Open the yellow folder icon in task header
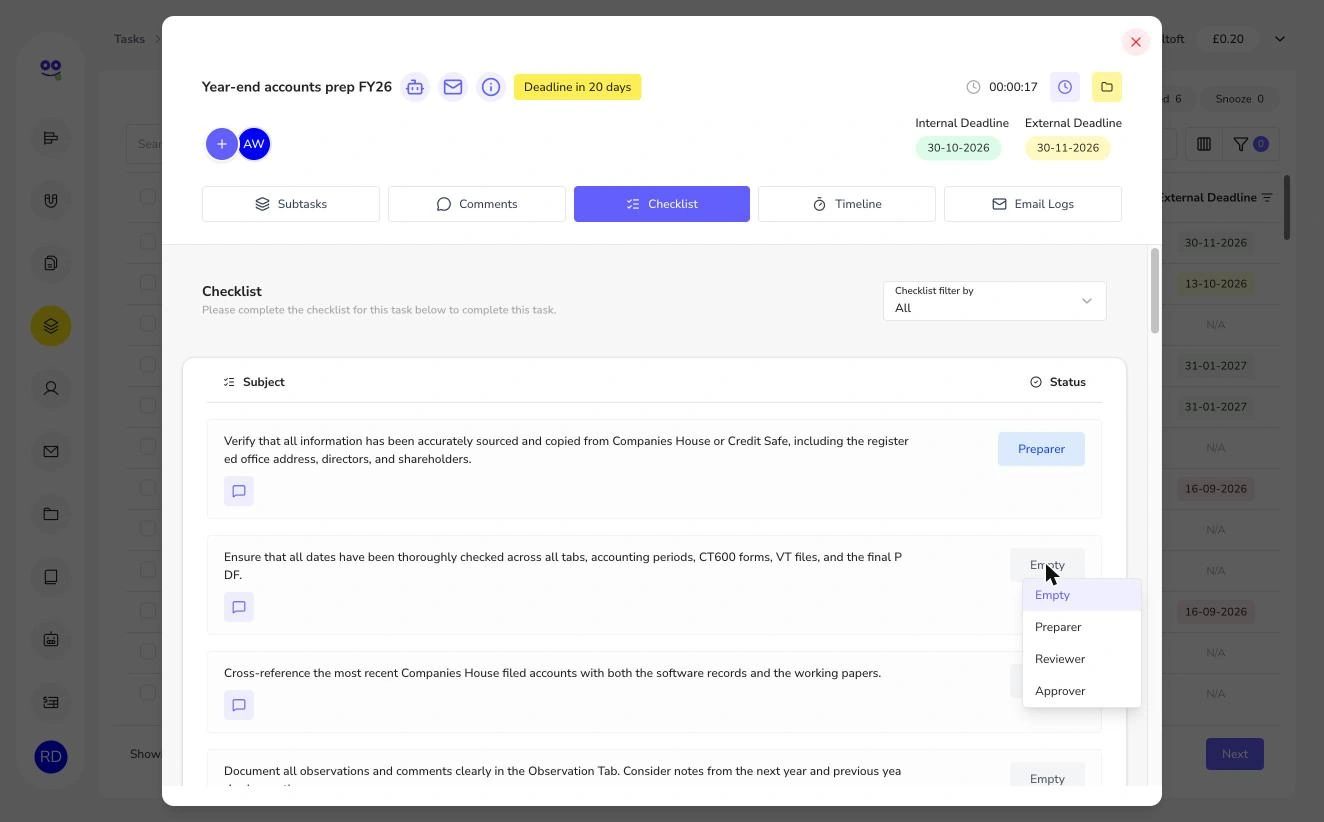Image resolution: width=1324 pixels, height=822 pixels. (1107, 87)
